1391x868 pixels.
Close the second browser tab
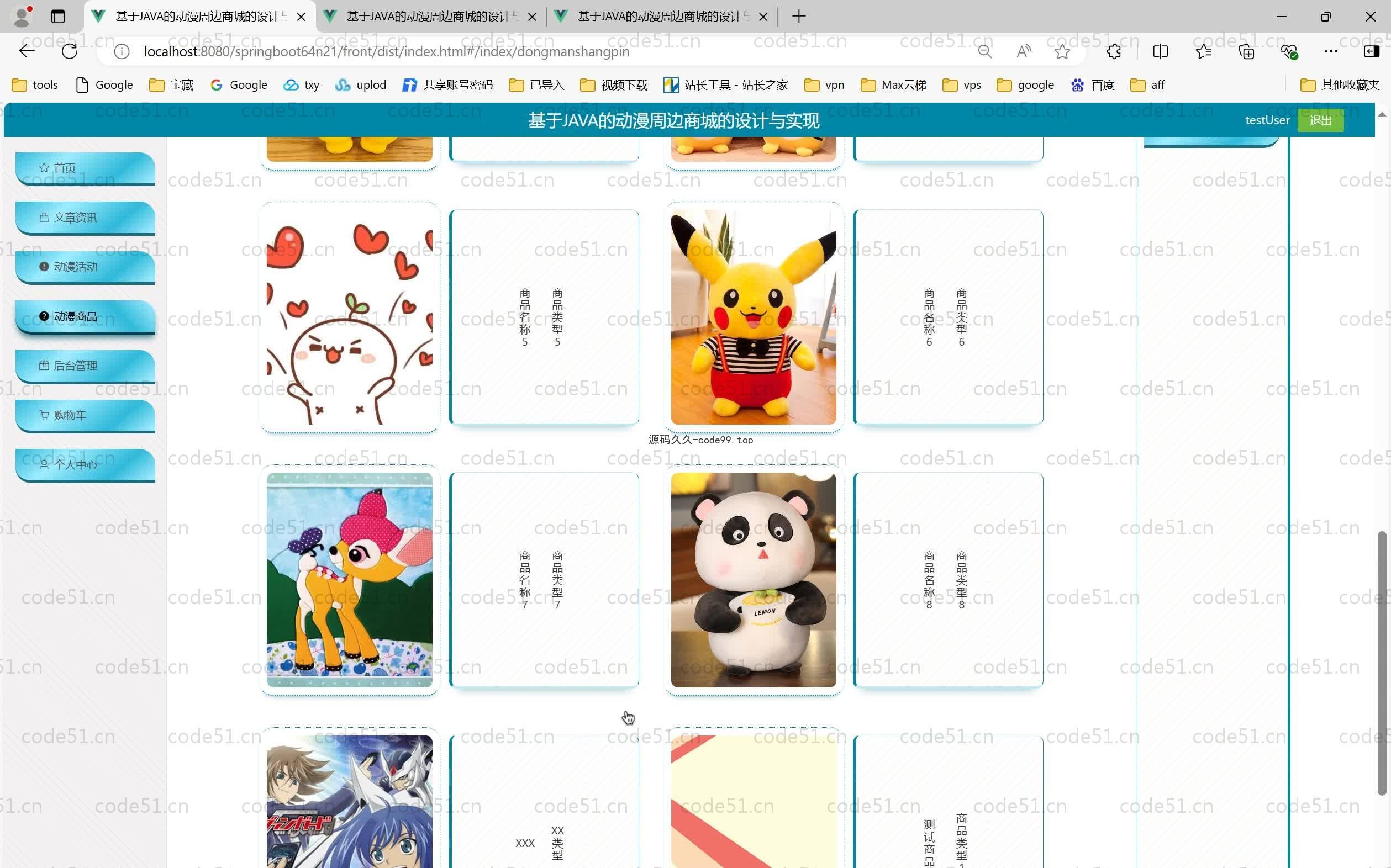click(x=532, y=17)
